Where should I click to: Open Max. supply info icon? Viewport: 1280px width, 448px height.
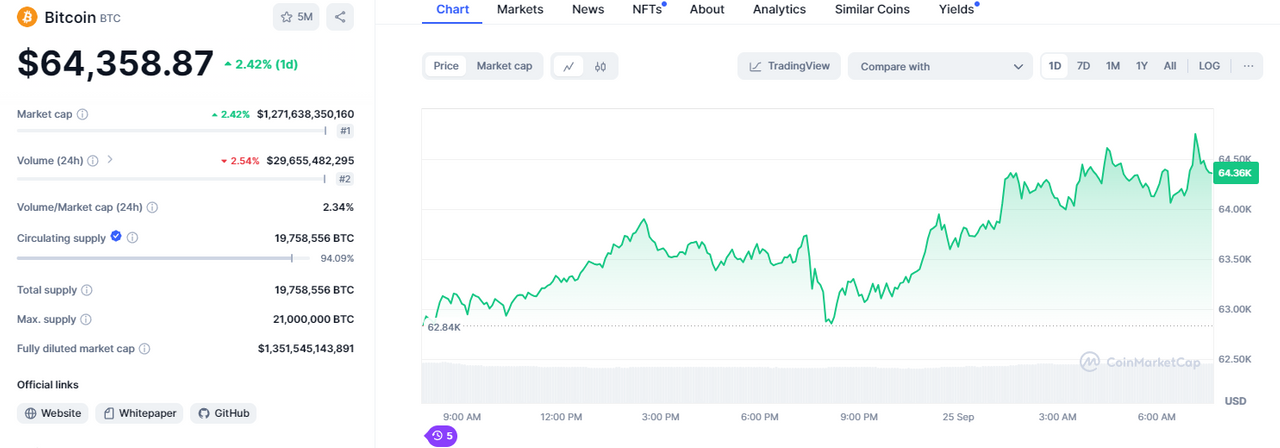(86, 320)
